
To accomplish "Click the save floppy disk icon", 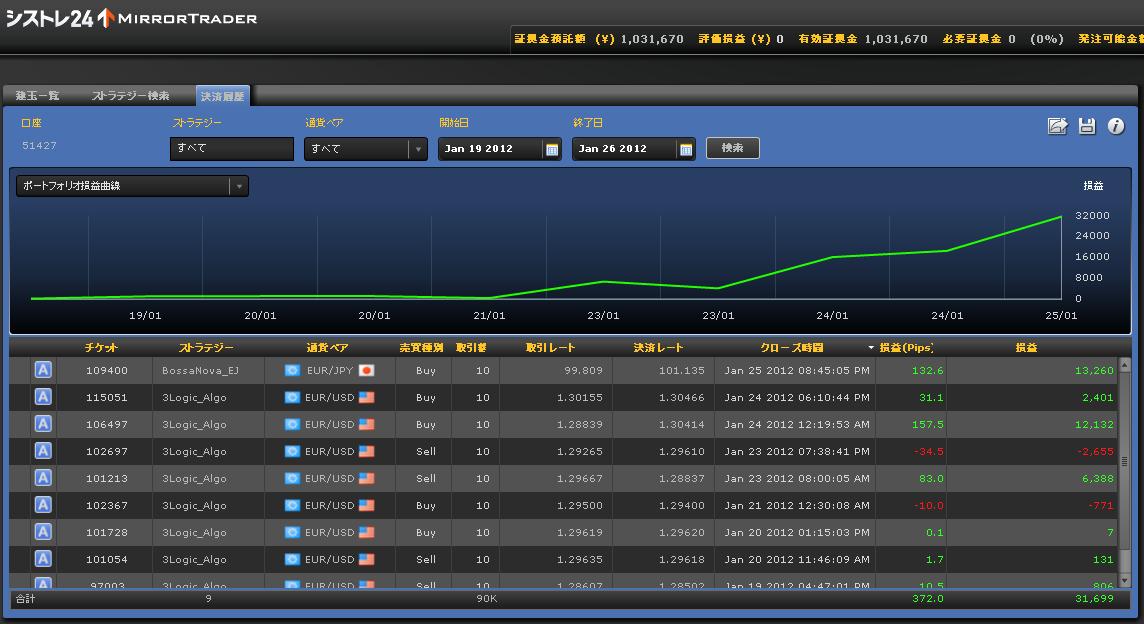I will click(1087, 126).
